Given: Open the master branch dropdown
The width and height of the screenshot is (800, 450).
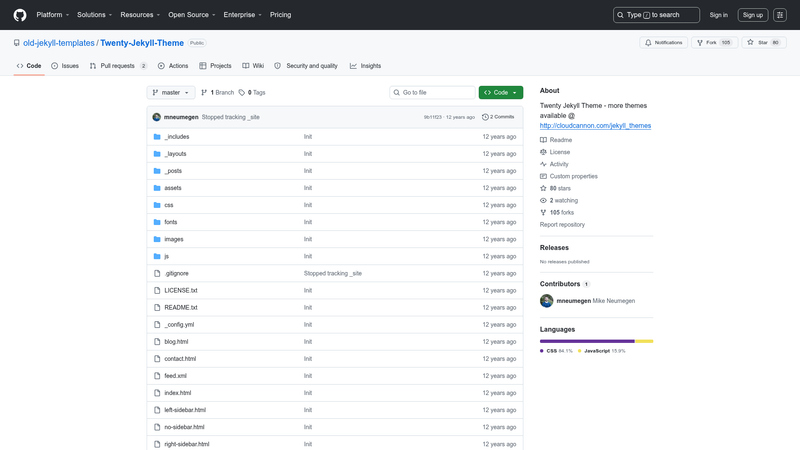Looking at the screenshot, I should 171,92.
